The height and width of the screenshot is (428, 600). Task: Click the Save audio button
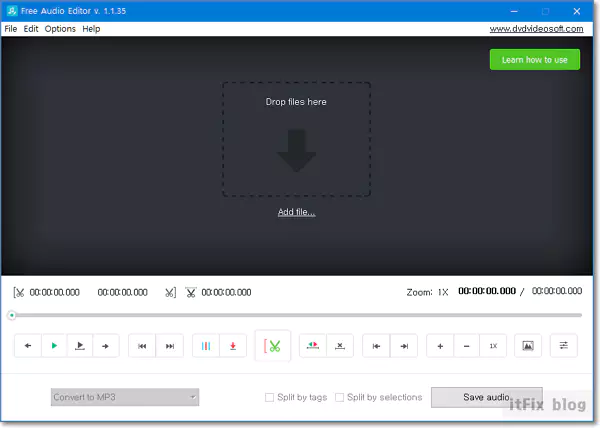click(x=486, y=397)
